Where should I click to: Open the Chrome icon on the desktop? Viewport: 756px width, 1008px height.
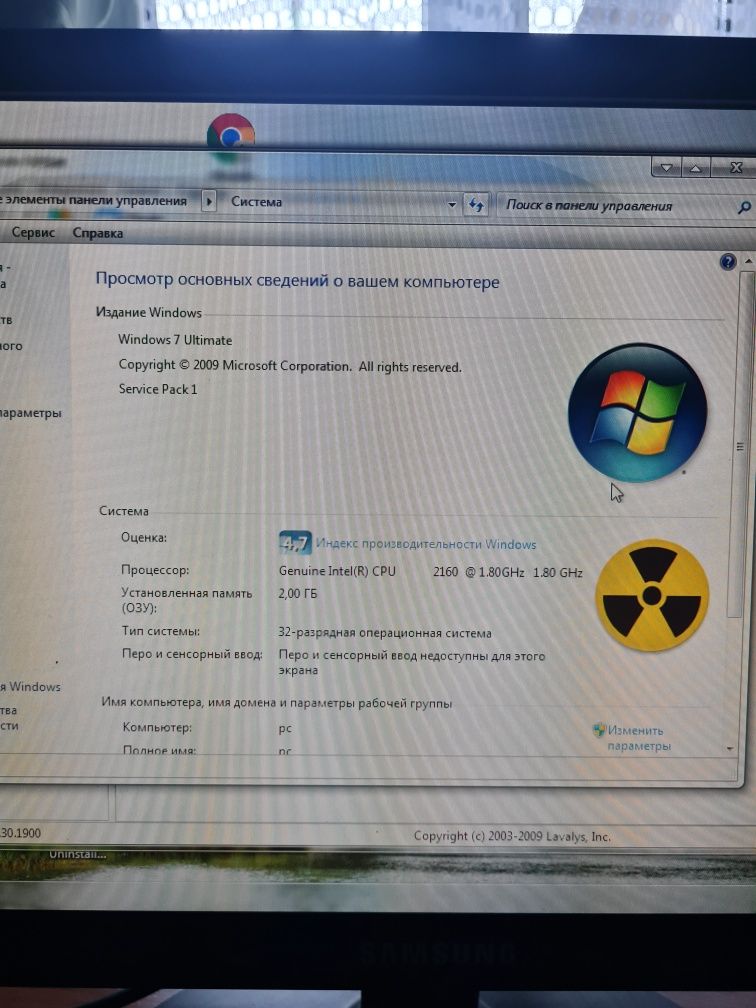[x=231, y=137]
